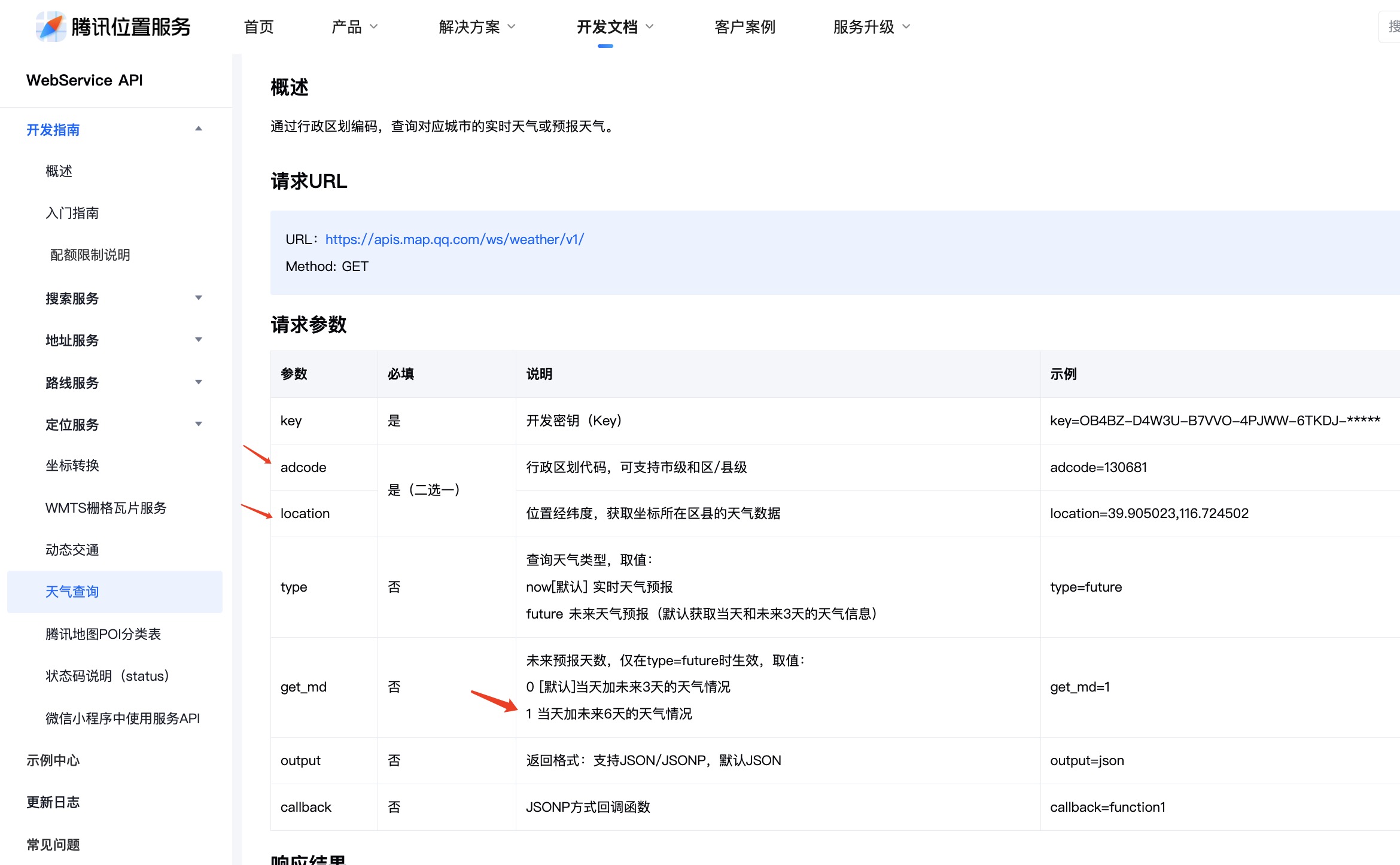Screen dimensions: 1400x865
Task: Open 配额限制说明 in the sidebar
Action: click(90, 255)
